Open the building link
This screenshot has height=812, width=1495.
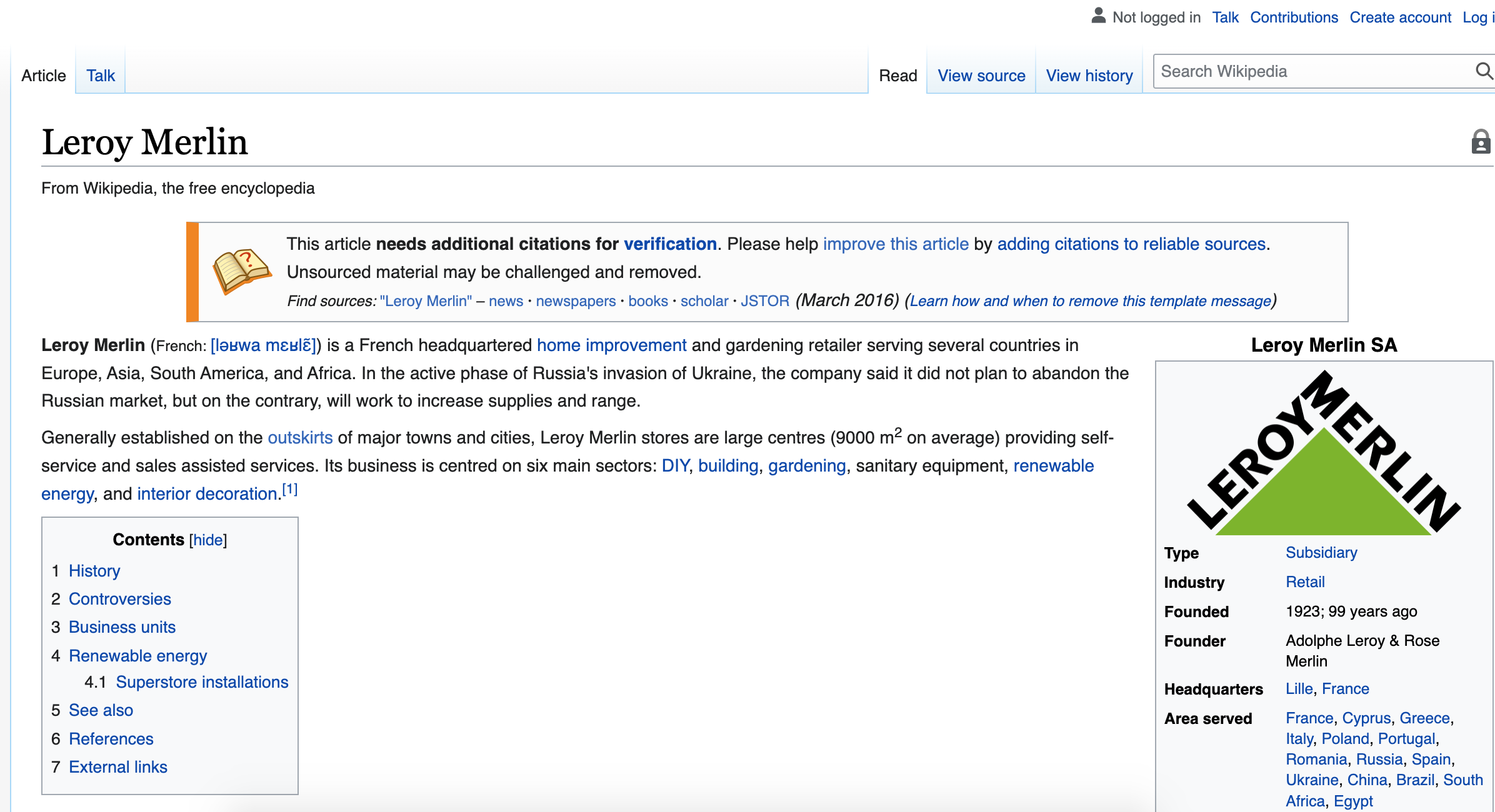pyautogui.click(x=728, y=466)
